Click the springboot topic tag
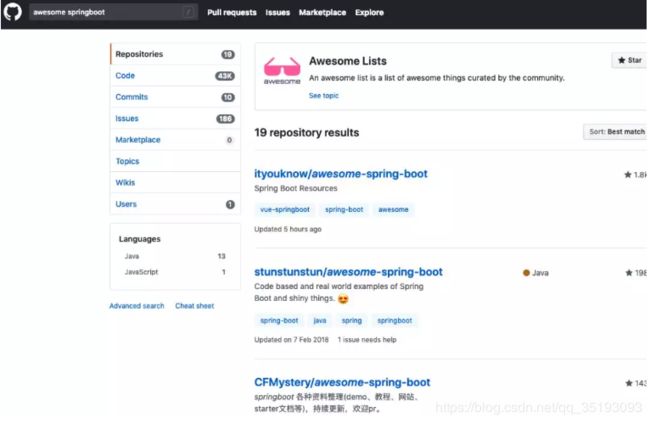The height and width of the screenshot is (423, 650). tap(395, 321)
